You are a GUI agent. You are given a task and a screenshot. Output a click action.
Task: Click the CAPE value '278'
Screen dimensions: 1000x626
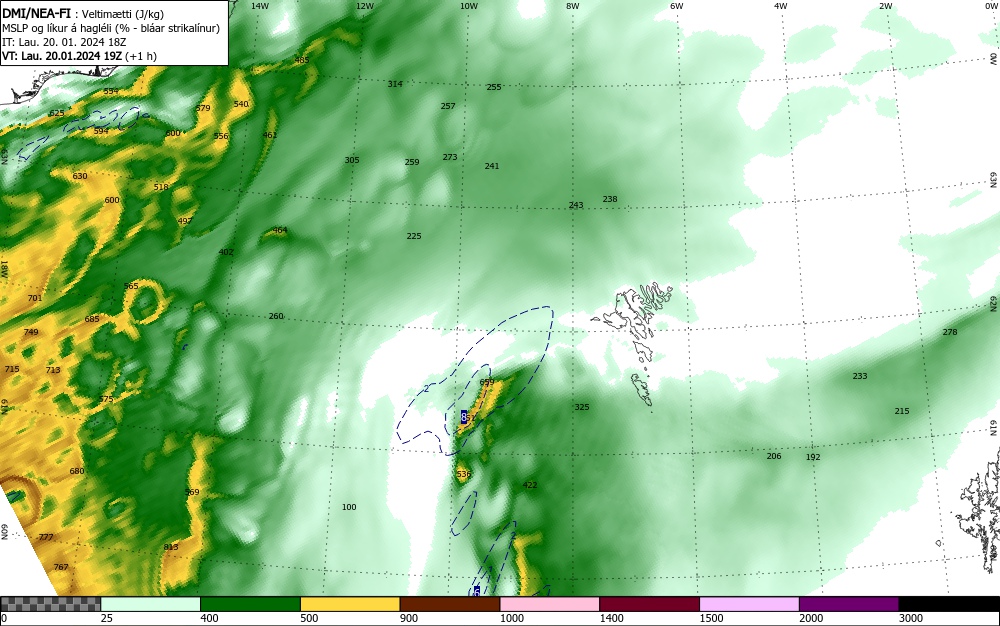(x=950, y=332)
